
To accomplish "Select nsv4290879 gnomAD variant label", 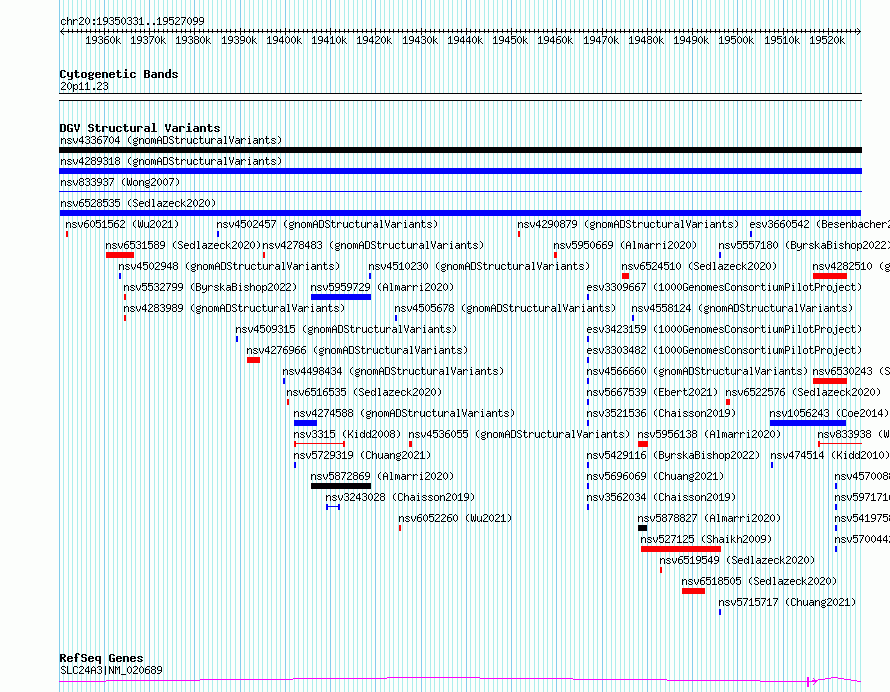I will click(x=628, y=224).
